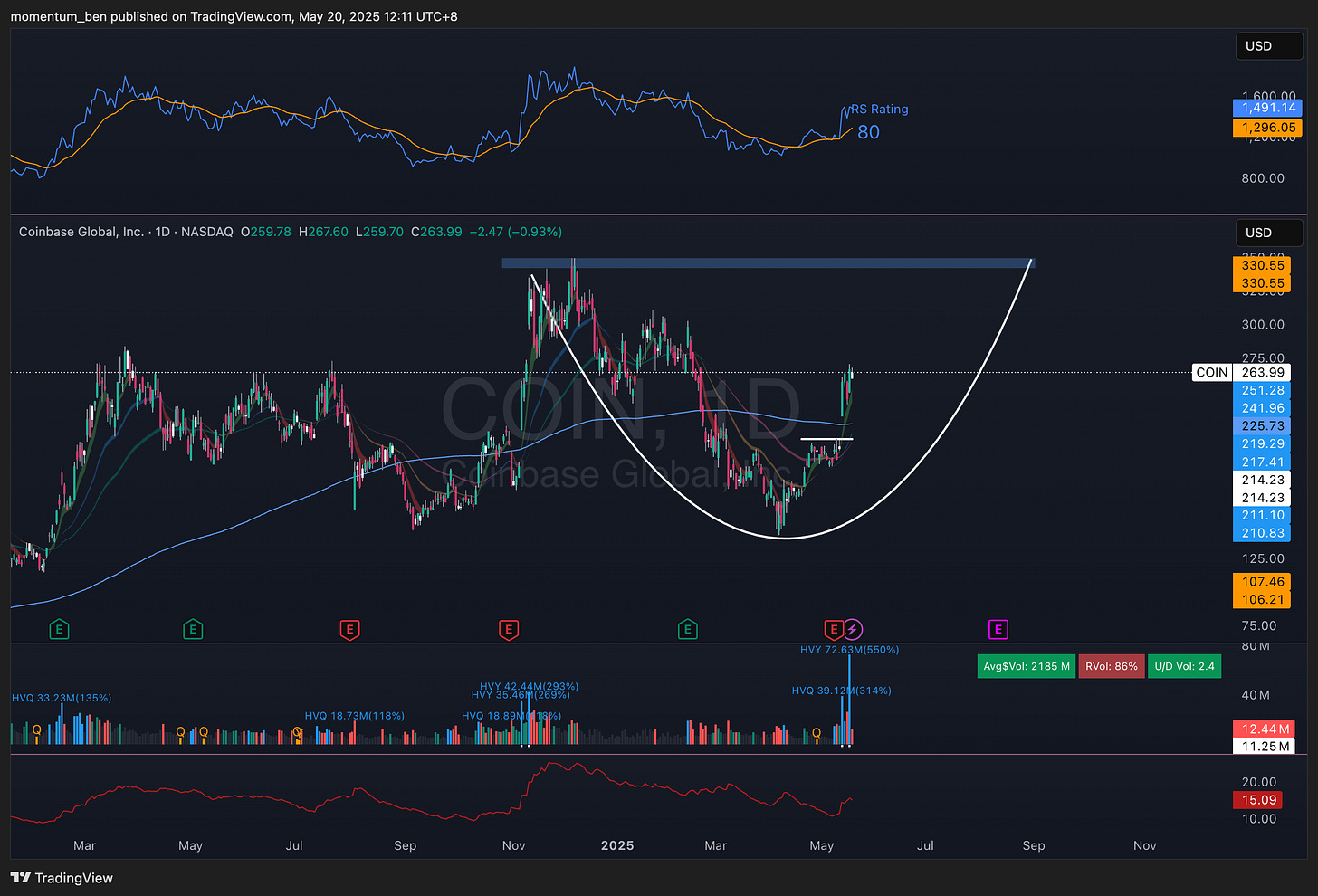Open the red earnings marker between Jul and Sep 2024
The height and width of the screenshot is (896, 1318).
349,629
